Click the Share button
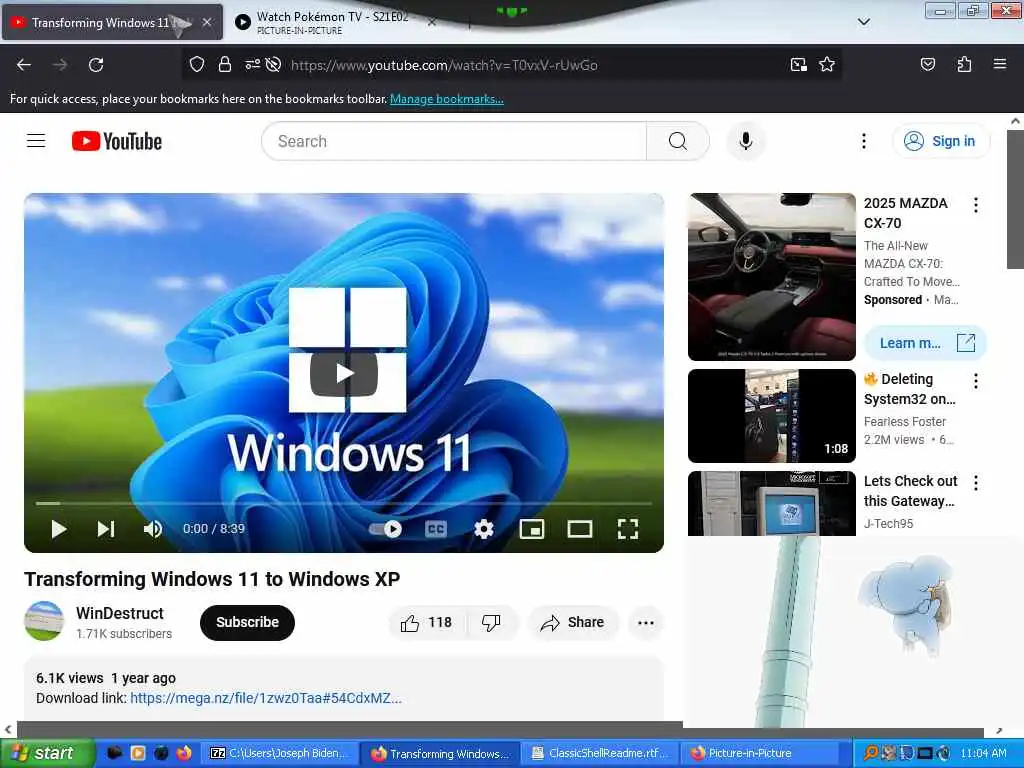This screenshot has width=1024, height=768. pyautogui.click(x=573, y=622)
